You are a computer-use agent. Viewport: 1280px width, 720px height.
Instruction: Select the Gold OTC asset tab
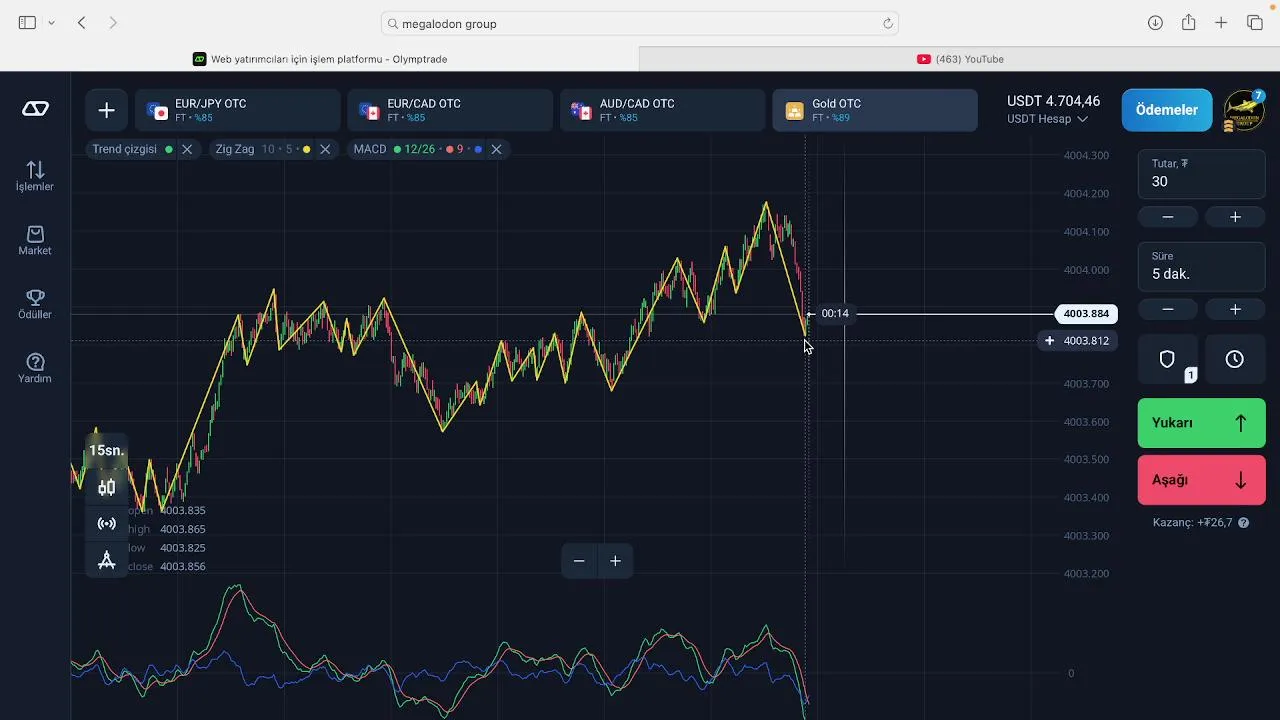[x=875, y=110]
